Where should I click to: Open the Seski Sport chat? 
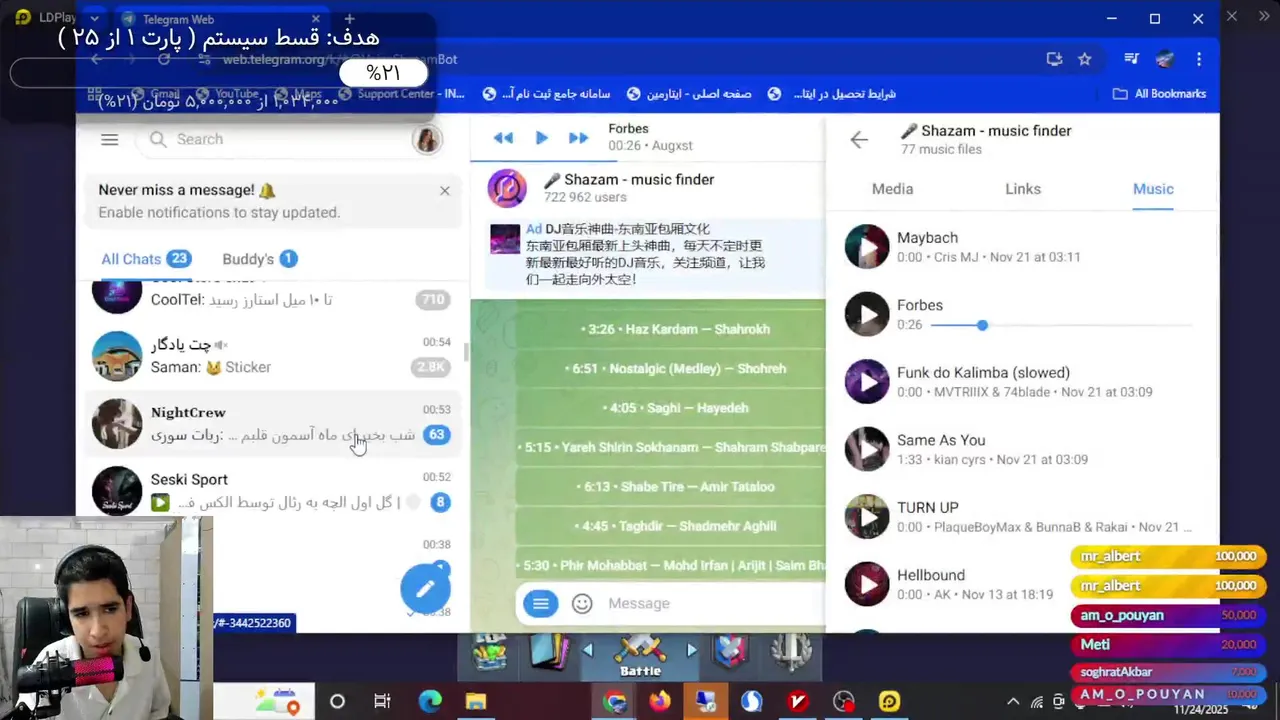point(271,490)
